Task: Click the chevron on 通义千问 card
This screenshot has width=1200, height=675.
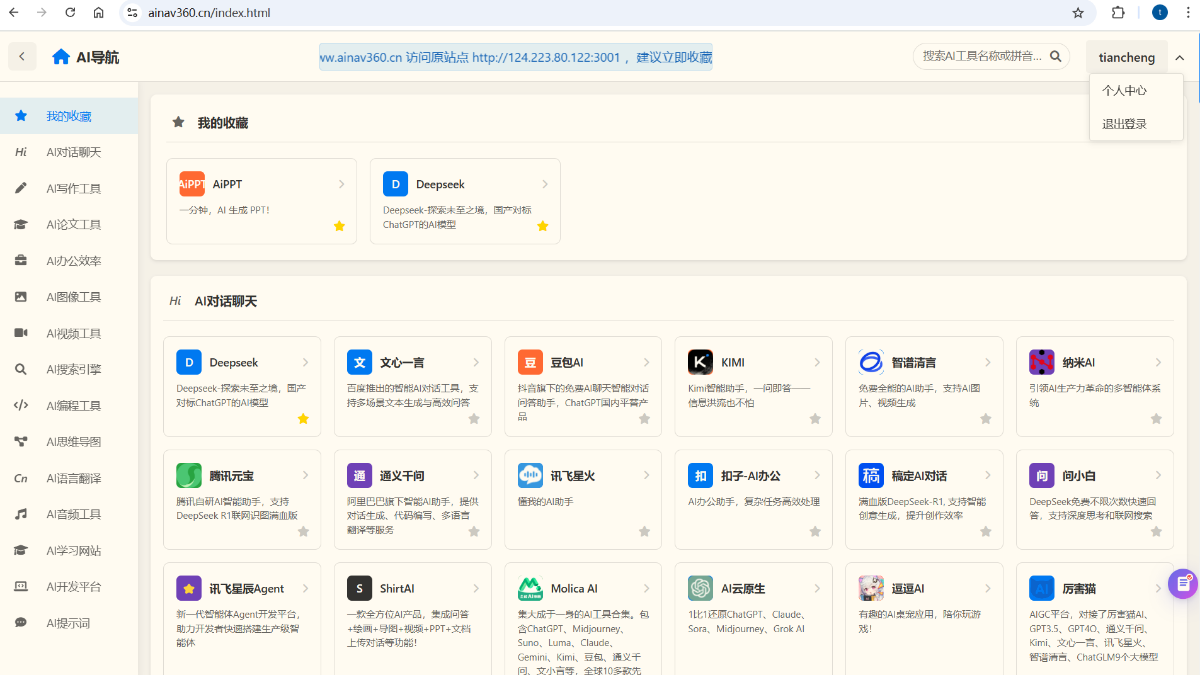Action: [x=476, y=475]
